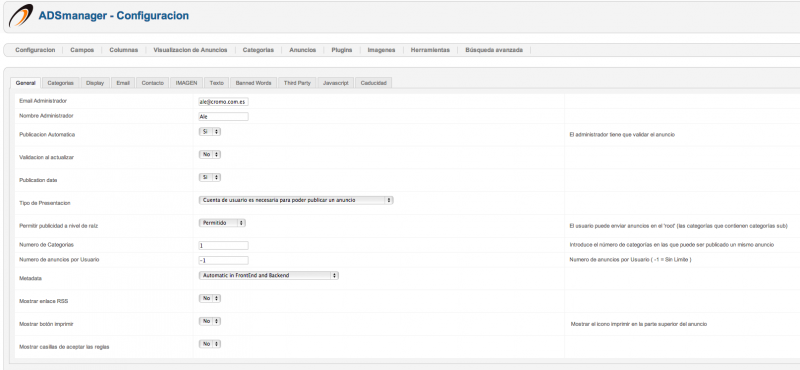Open the Validacion al actualizar dropdown

click(210, 154)
